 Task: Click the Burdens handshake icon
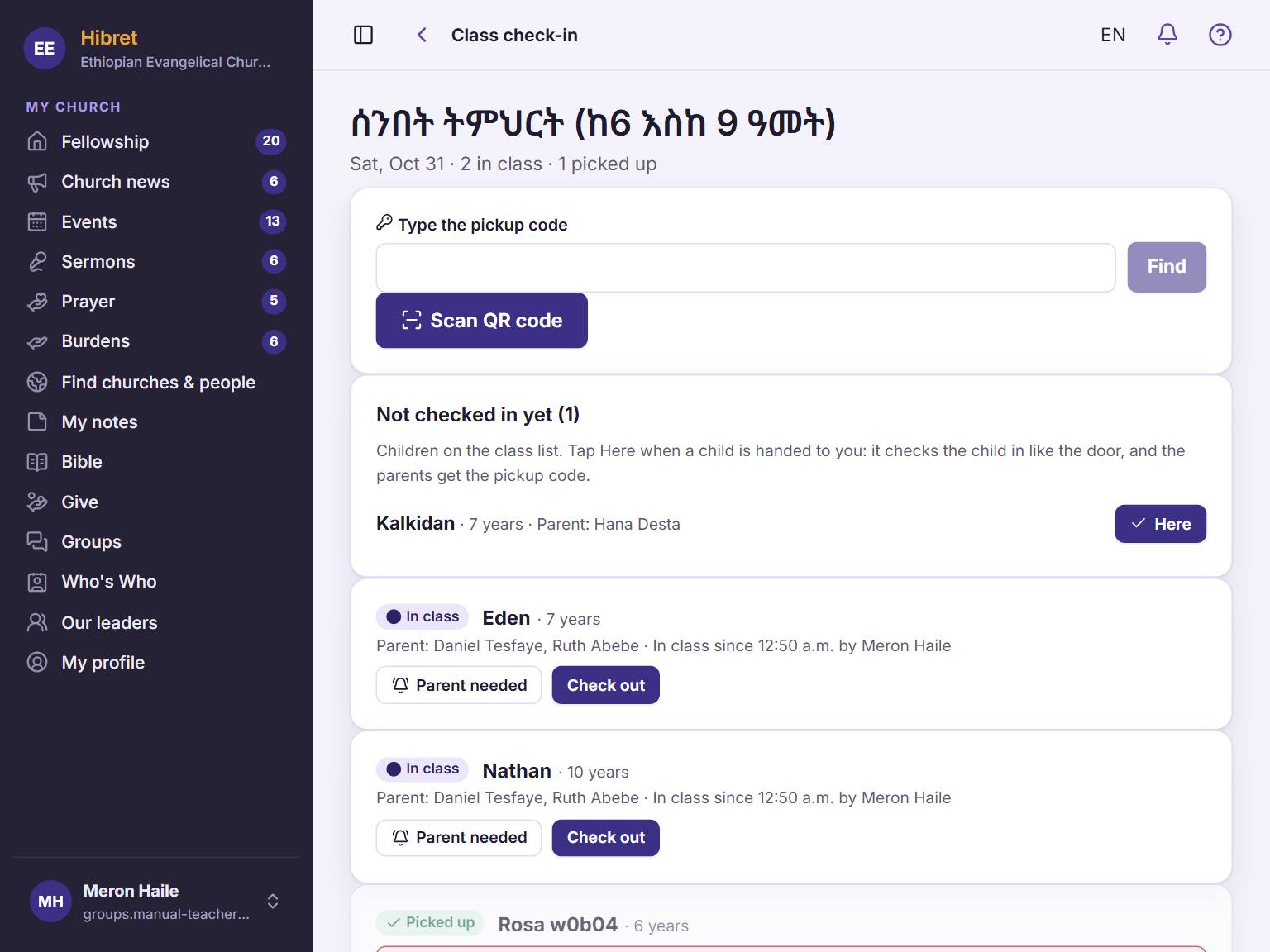pyautogui.click(x=37, y=341)
